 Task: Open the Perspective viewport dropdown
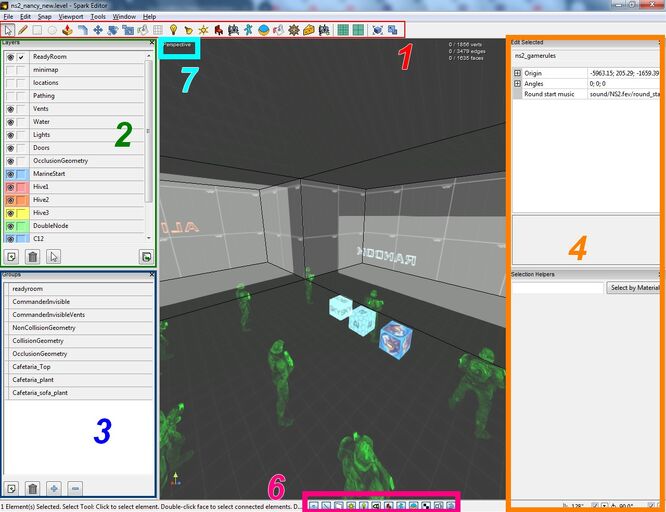coord(178,45)
